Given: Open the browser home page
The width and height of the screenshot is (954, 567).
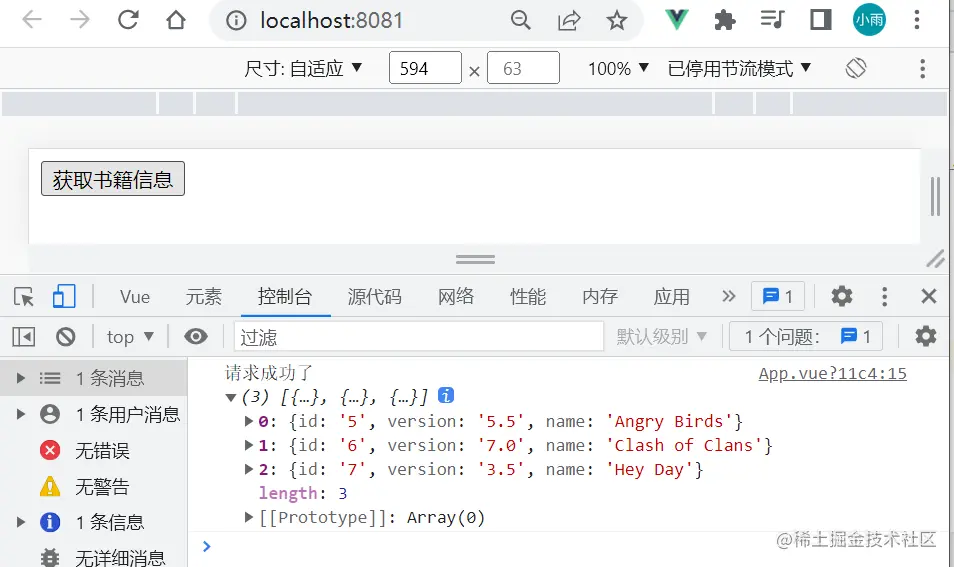Looking at the screenshot, I should click(x=176, y=20).
